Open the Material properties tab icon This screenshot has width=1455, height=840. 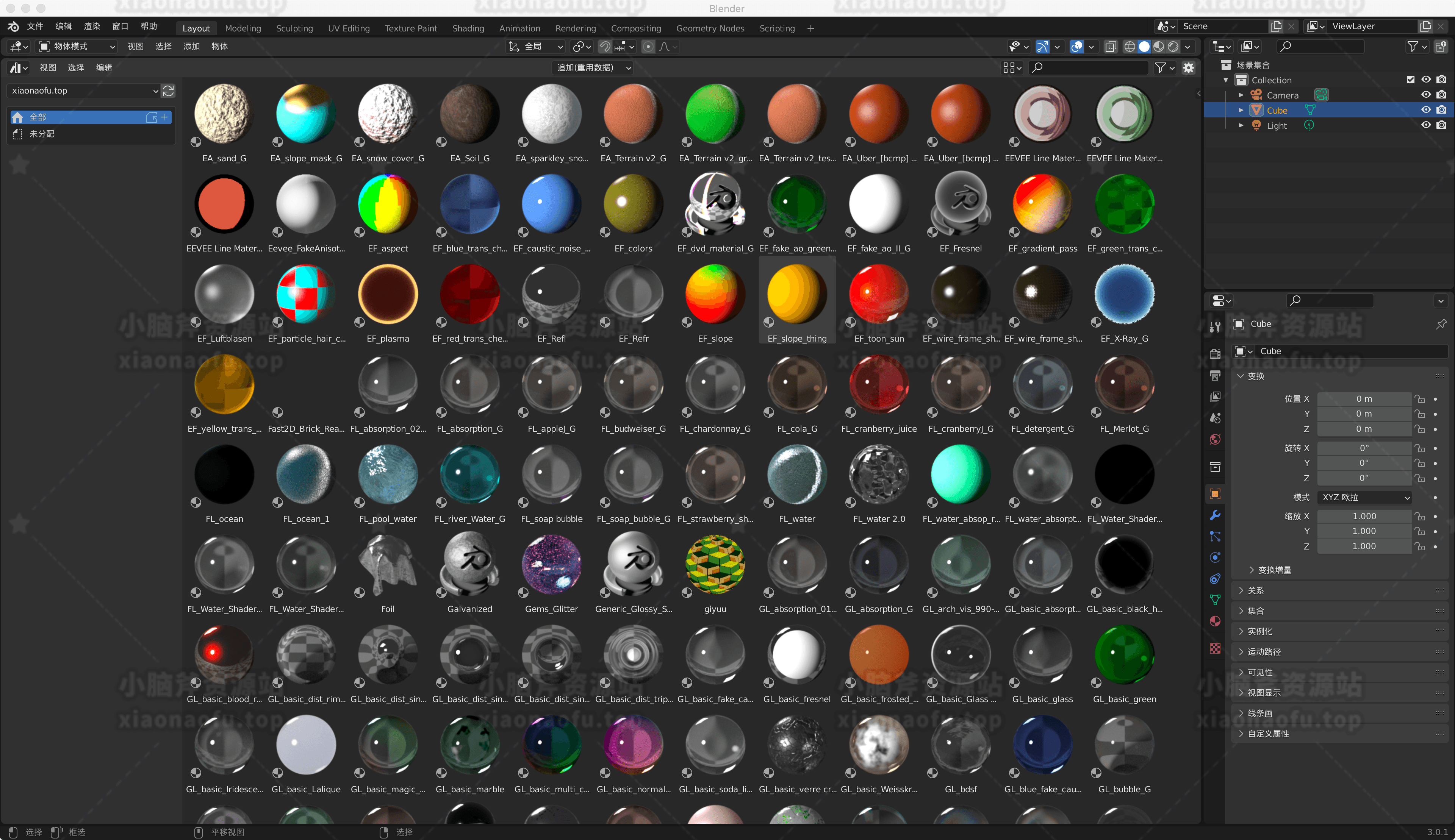pos(1215,621)
